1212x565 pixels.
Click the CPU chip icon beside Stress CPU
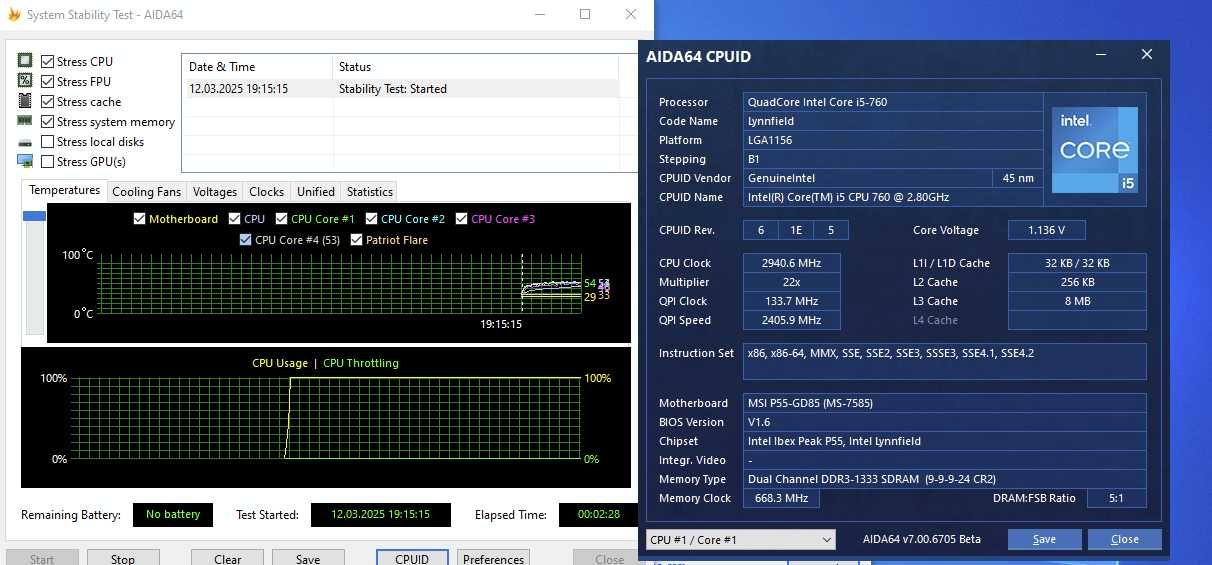[25, 61]
